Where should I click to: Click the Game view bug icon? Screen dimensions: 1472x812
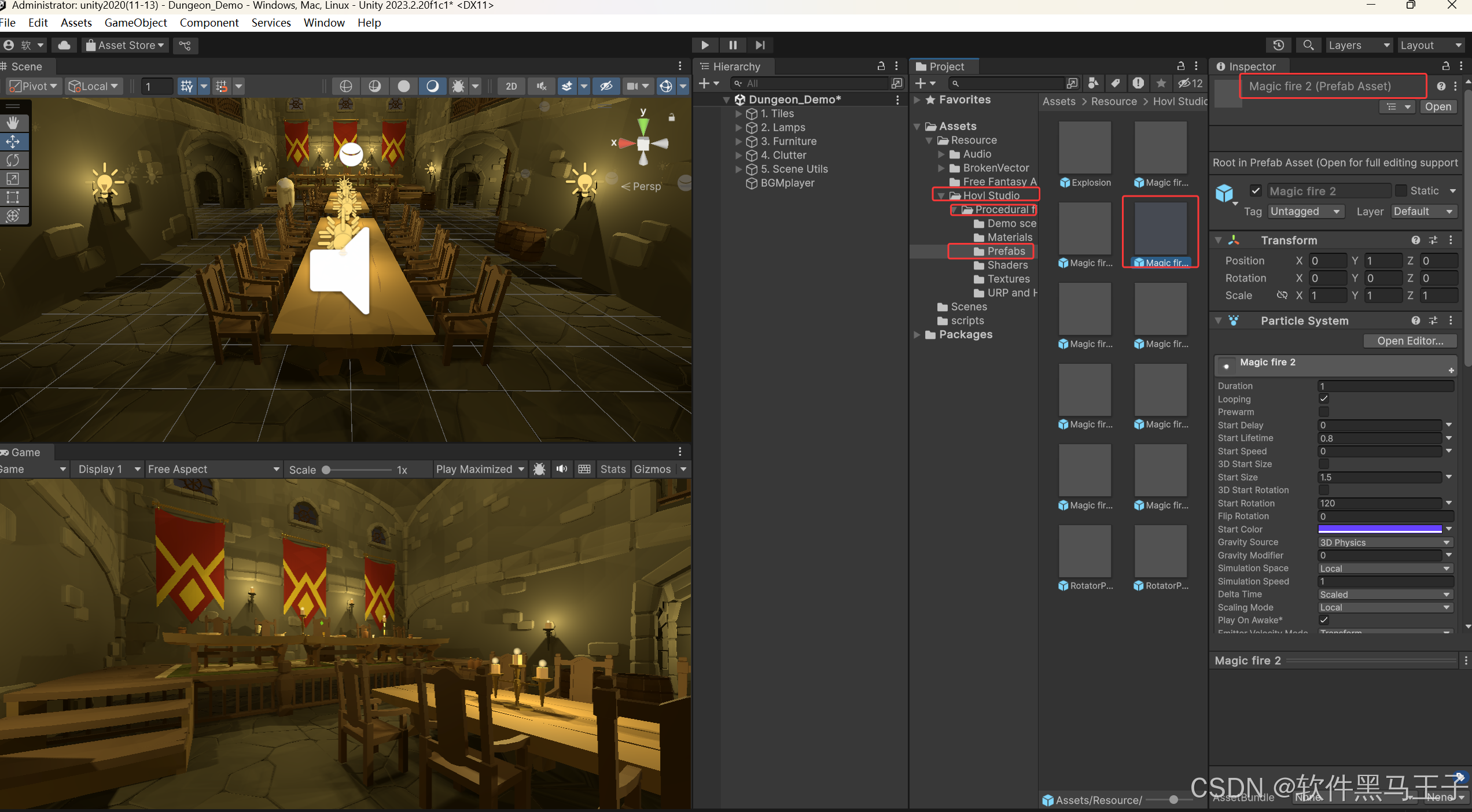pyautogui.click(x=539, y=469)
